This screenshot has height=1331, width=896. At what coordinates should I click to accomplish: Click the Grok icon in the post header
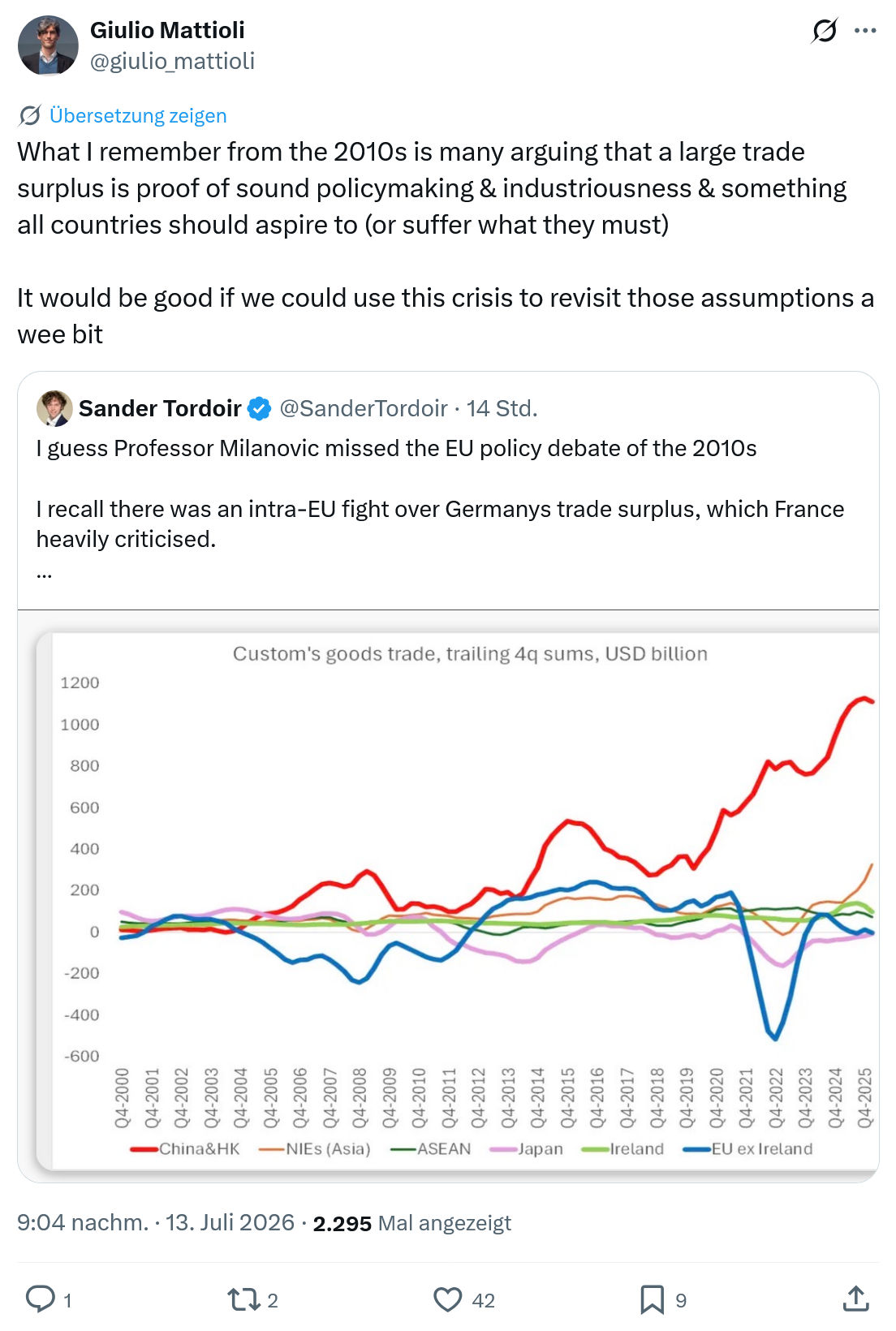pos(824,31)
